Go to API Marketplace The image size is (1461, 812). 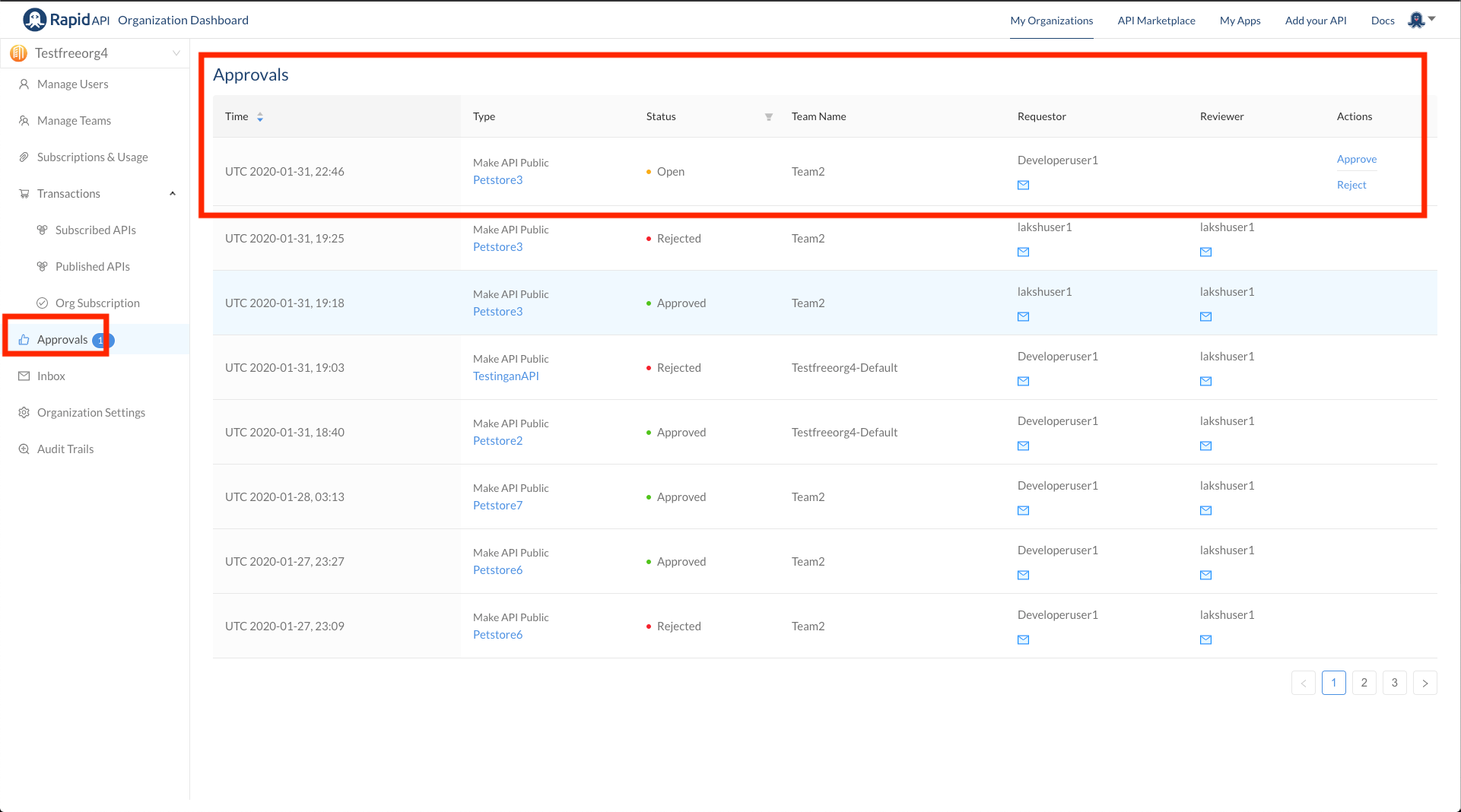click(x=1157, y=21)
